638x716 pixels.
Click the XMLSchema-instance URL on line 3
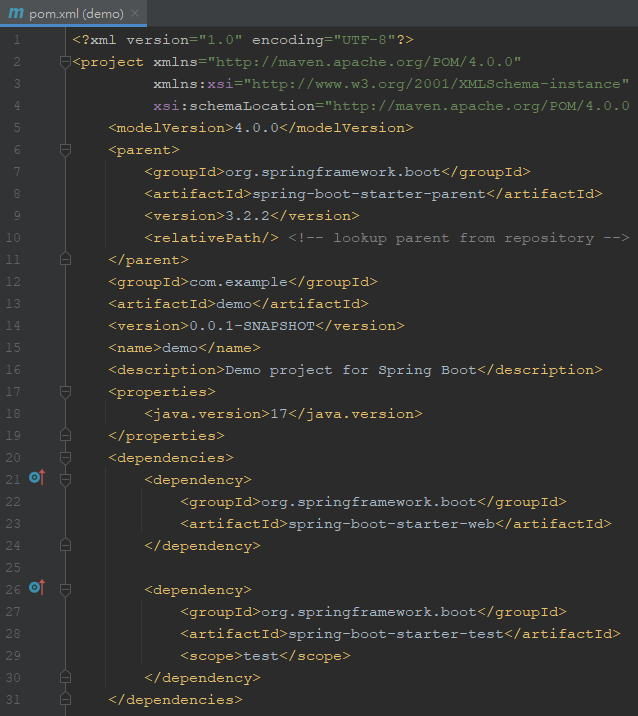point(436,84)
